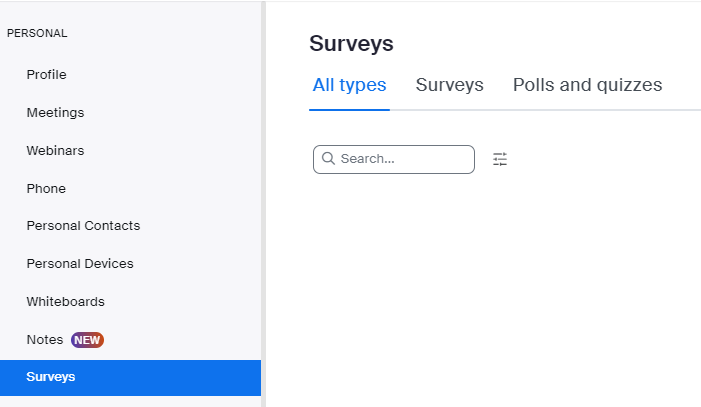The height and width of the screenshot is (407, 701).
Task: Select the highlighted Surveys sidebar item
Action: [51, 377]
